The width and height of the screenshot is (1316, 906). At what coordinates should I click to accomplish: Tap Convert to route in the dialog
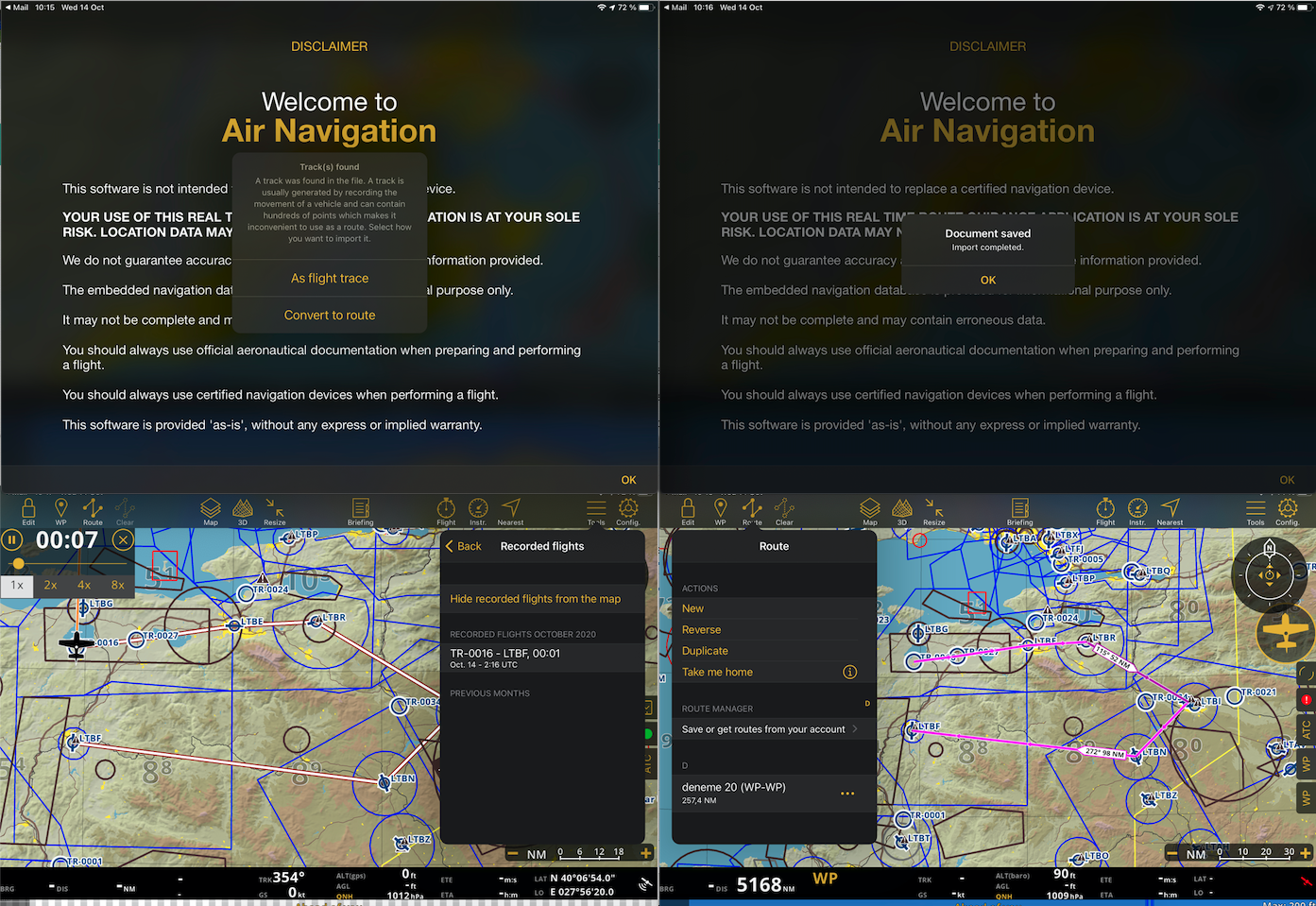329,315
